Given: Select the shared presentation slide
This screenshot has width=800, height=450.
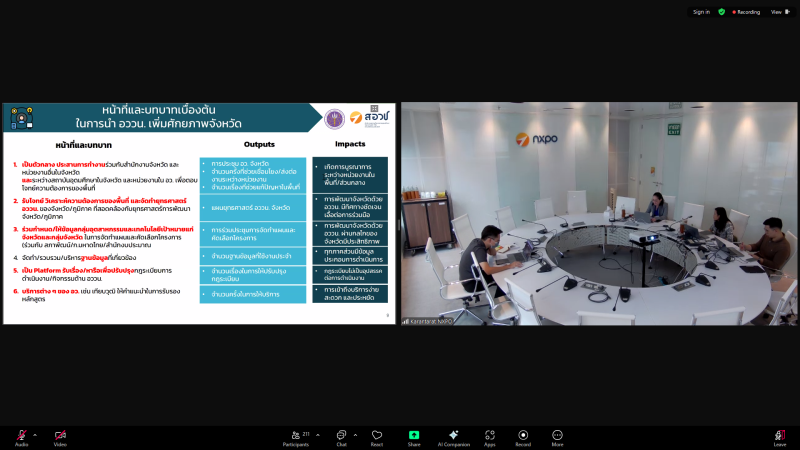Looking at the screenshot, I should pos(198,213).
